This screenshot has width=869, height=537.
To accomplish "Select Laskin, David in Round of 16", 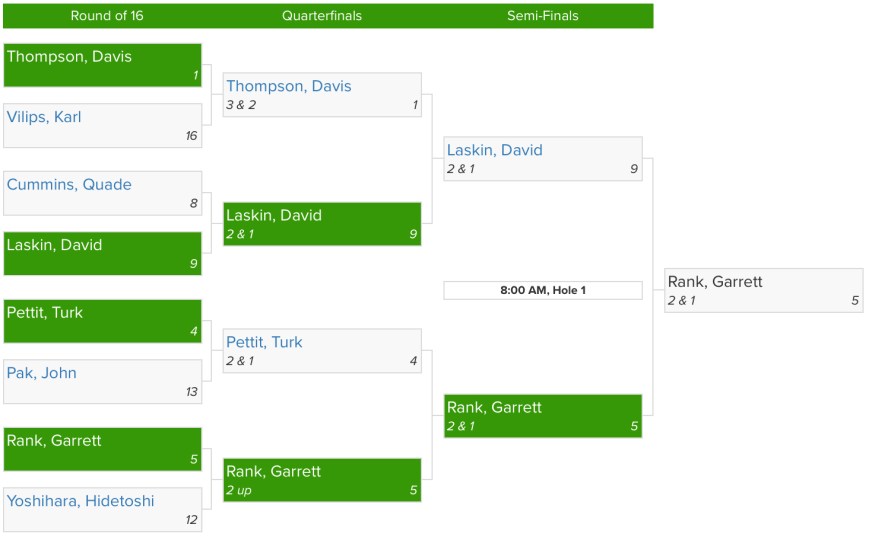I will (x=54, y=245).
